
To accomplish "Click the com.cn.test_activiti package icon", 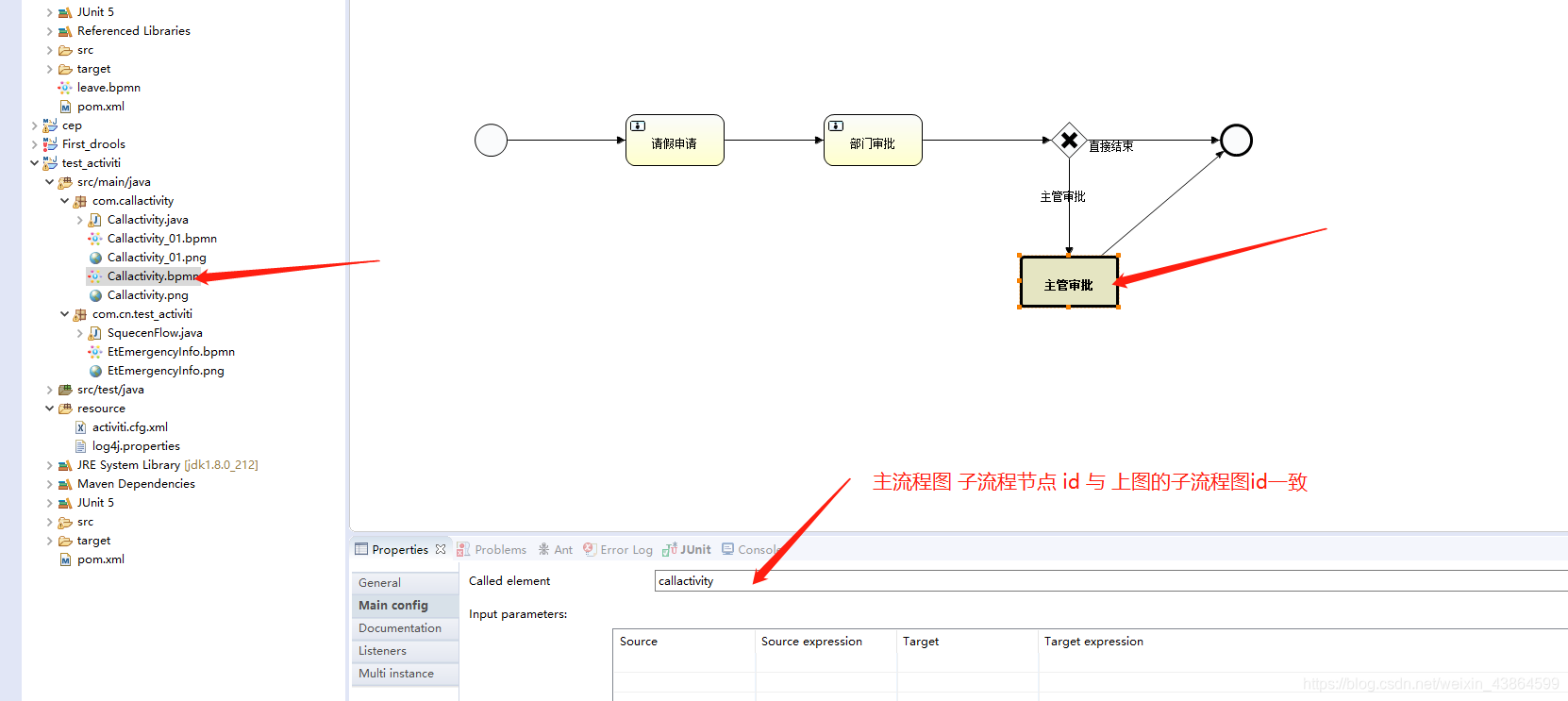I will 80,314.
